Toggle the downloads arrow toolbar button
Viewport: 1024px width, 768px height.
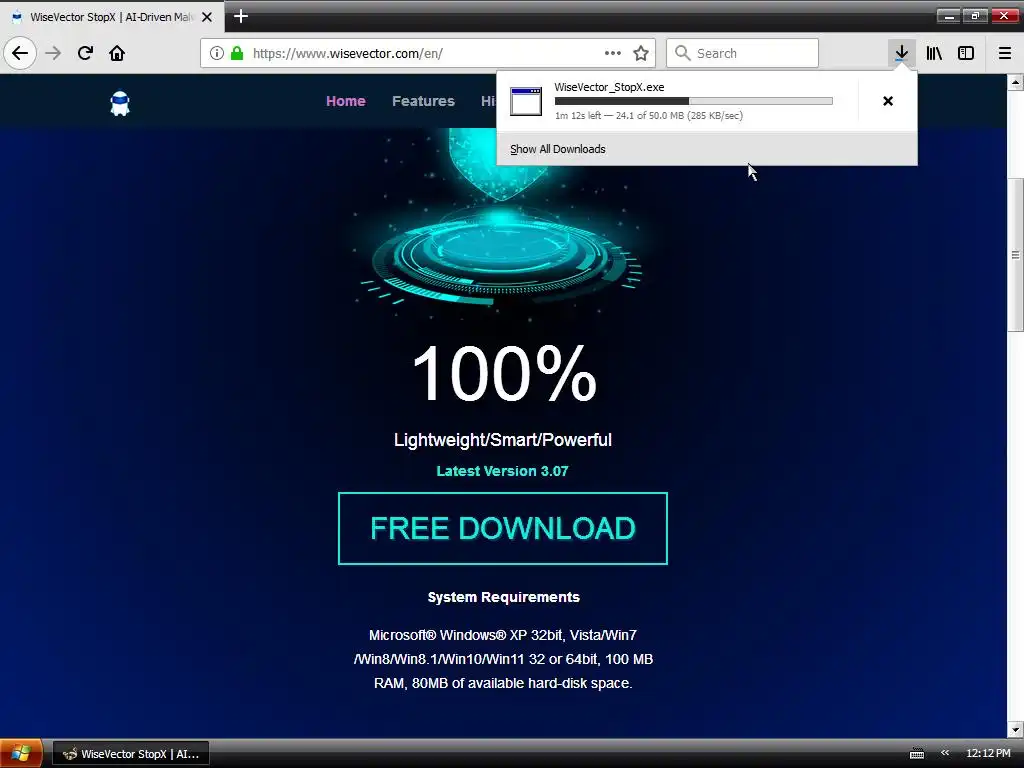901,53
